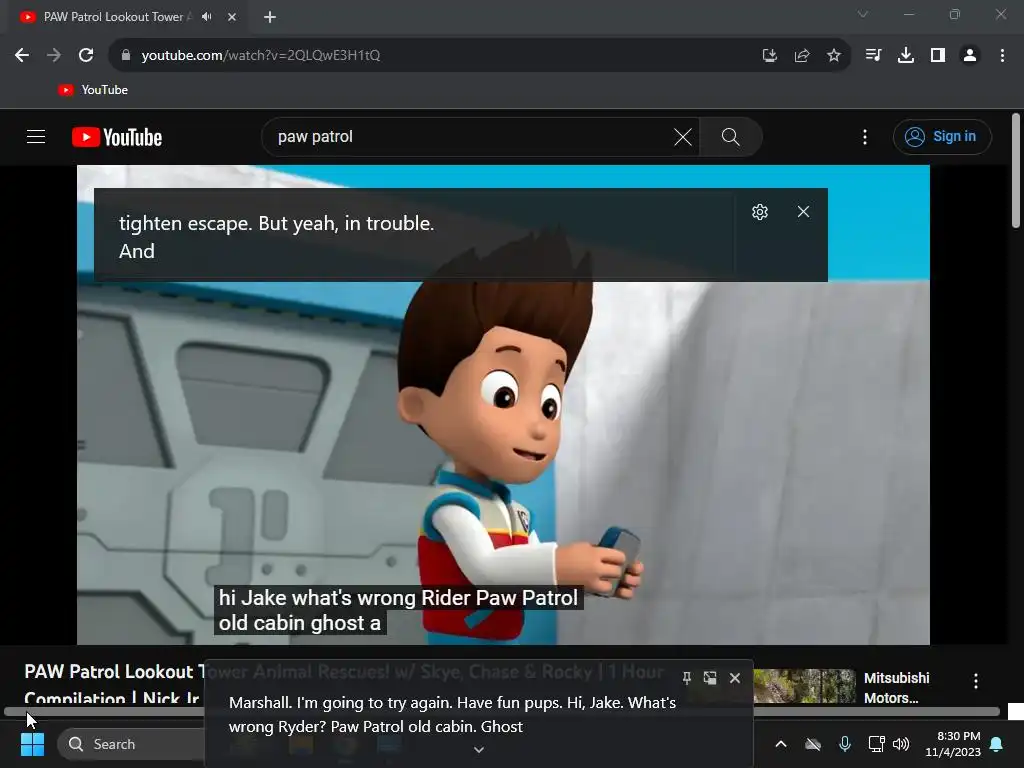The width and height of the screenshot is (1024, 768).
Task: Click the youtube.com address bar URL
Action: tap(261, 56)
